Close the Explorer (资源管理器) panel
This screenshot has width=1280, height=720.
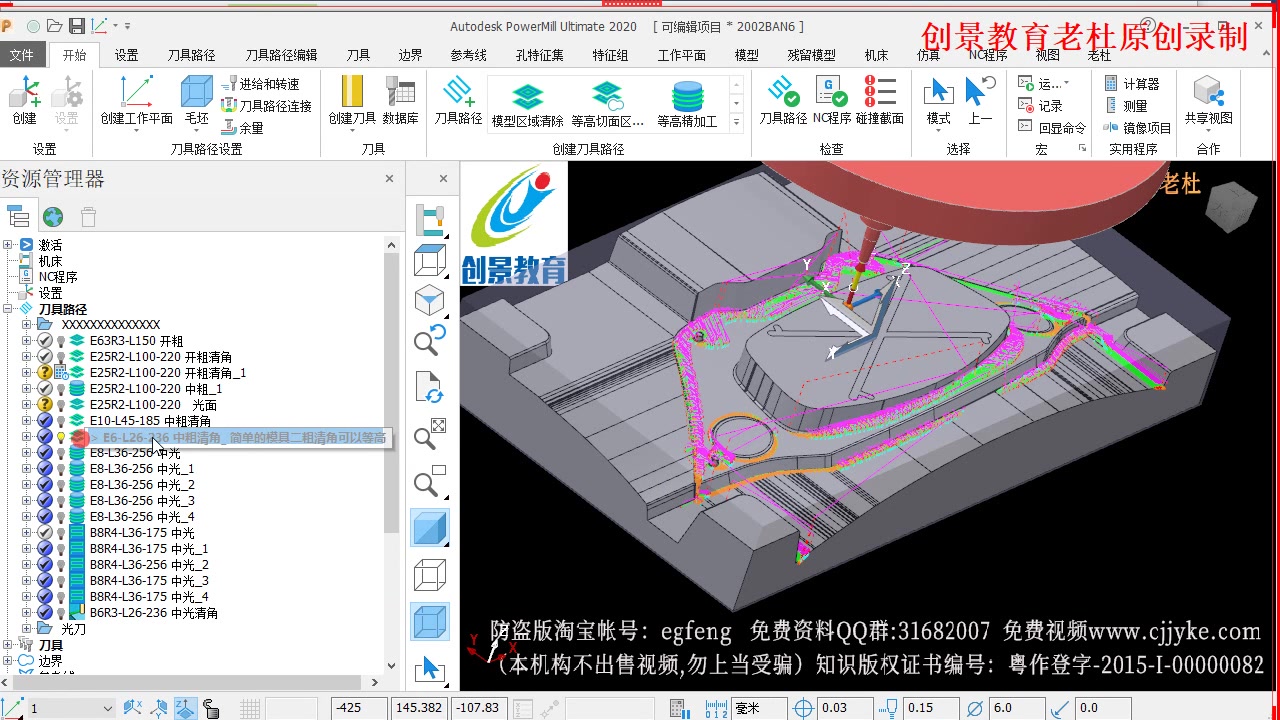(x=389, y=179)
